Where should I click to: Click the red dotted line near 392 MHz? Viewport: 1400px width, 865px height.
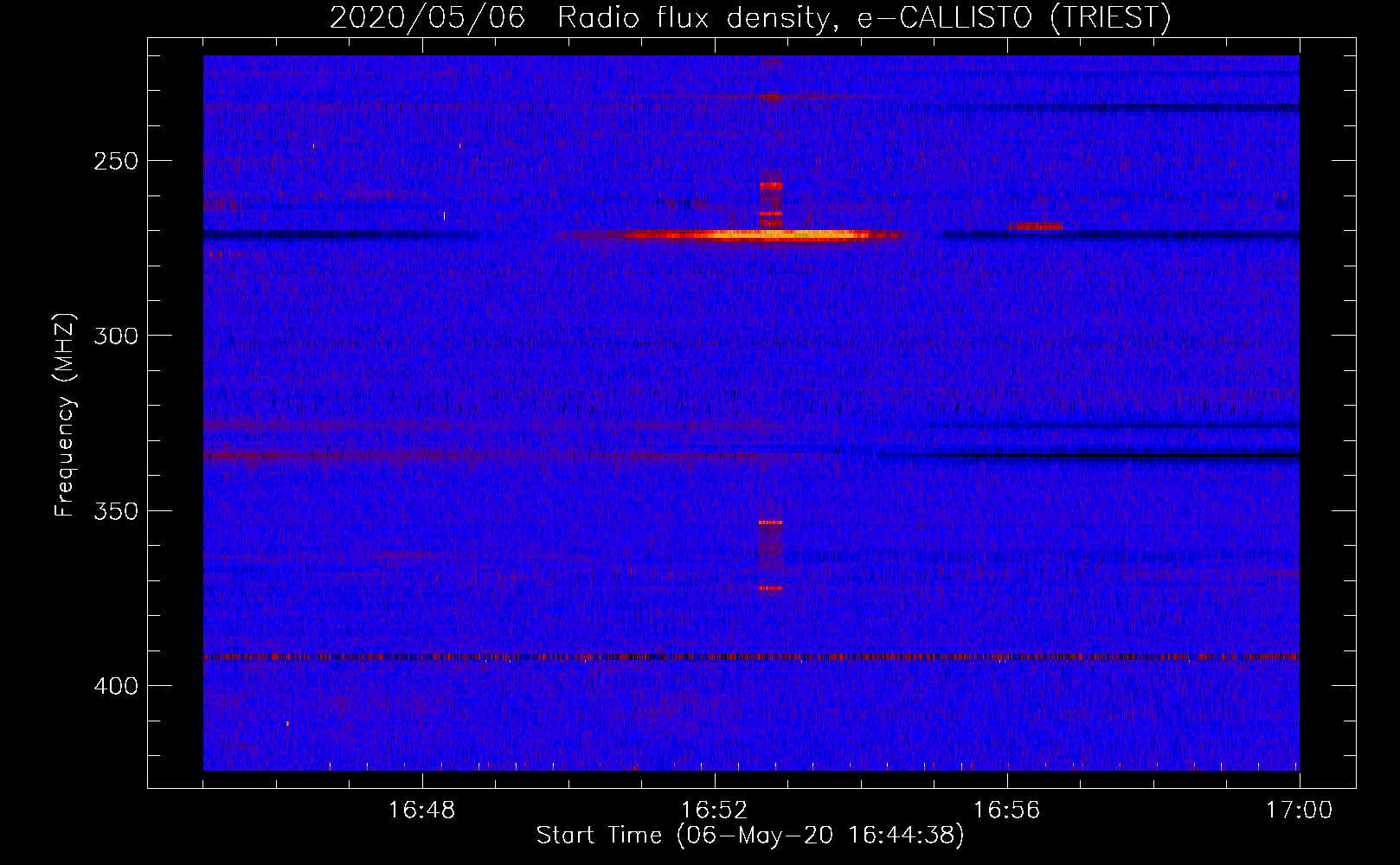pyautogui.click(x=751, y=657)
